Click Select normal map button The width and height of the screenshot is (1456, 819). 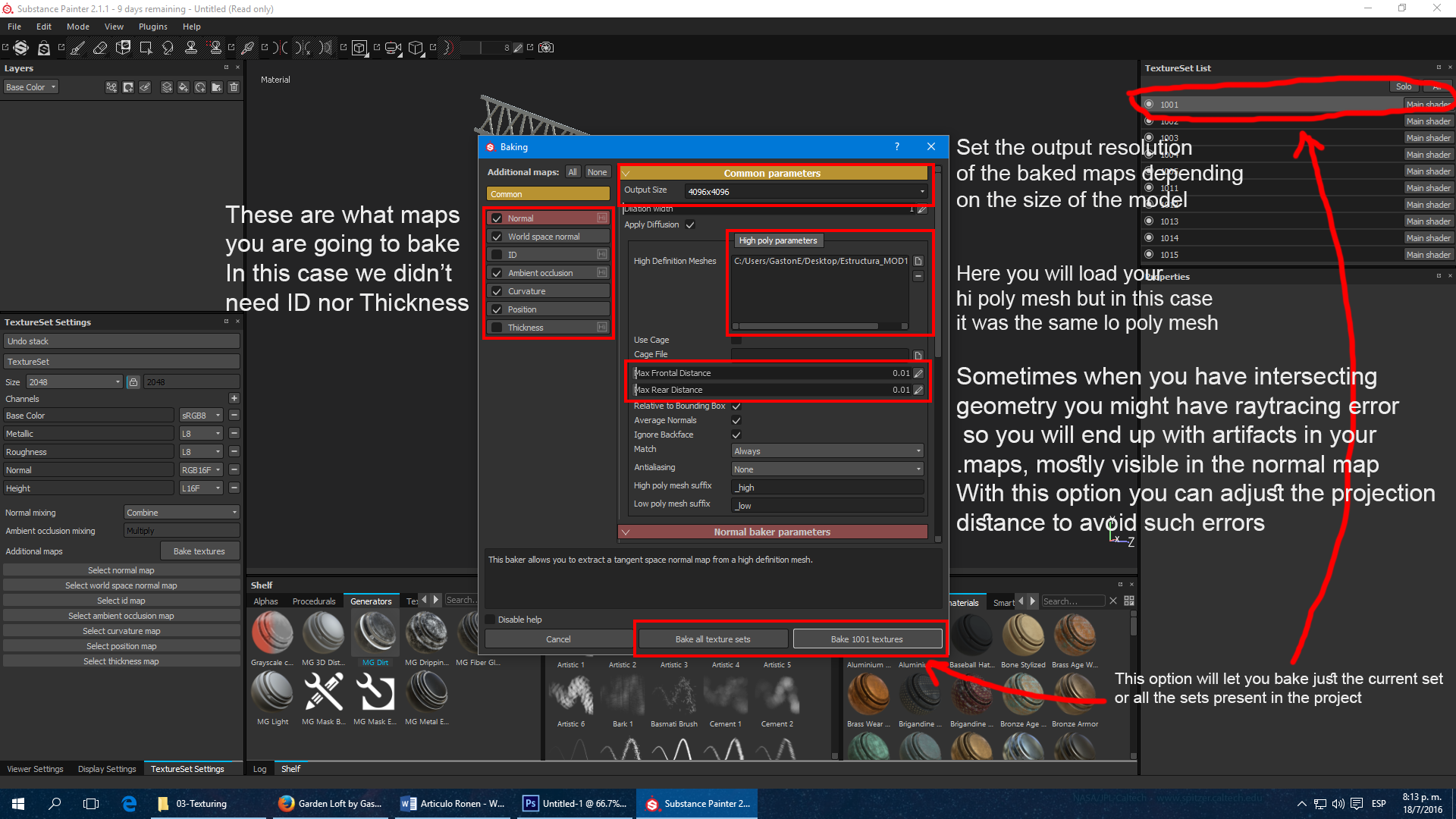(121, 570)
